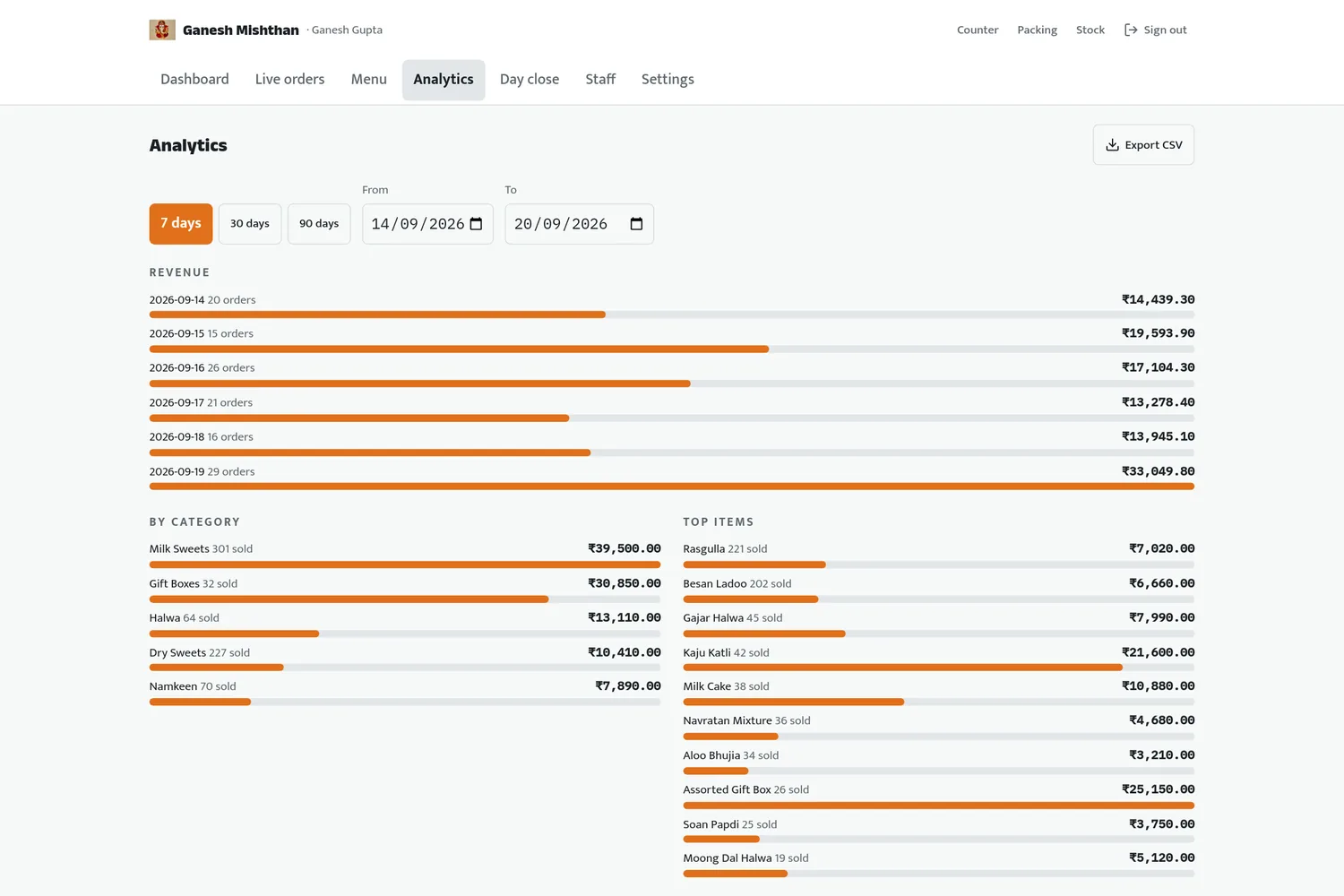Click the 2026-09-15 15 orders row label

click(x=202, y=333)
